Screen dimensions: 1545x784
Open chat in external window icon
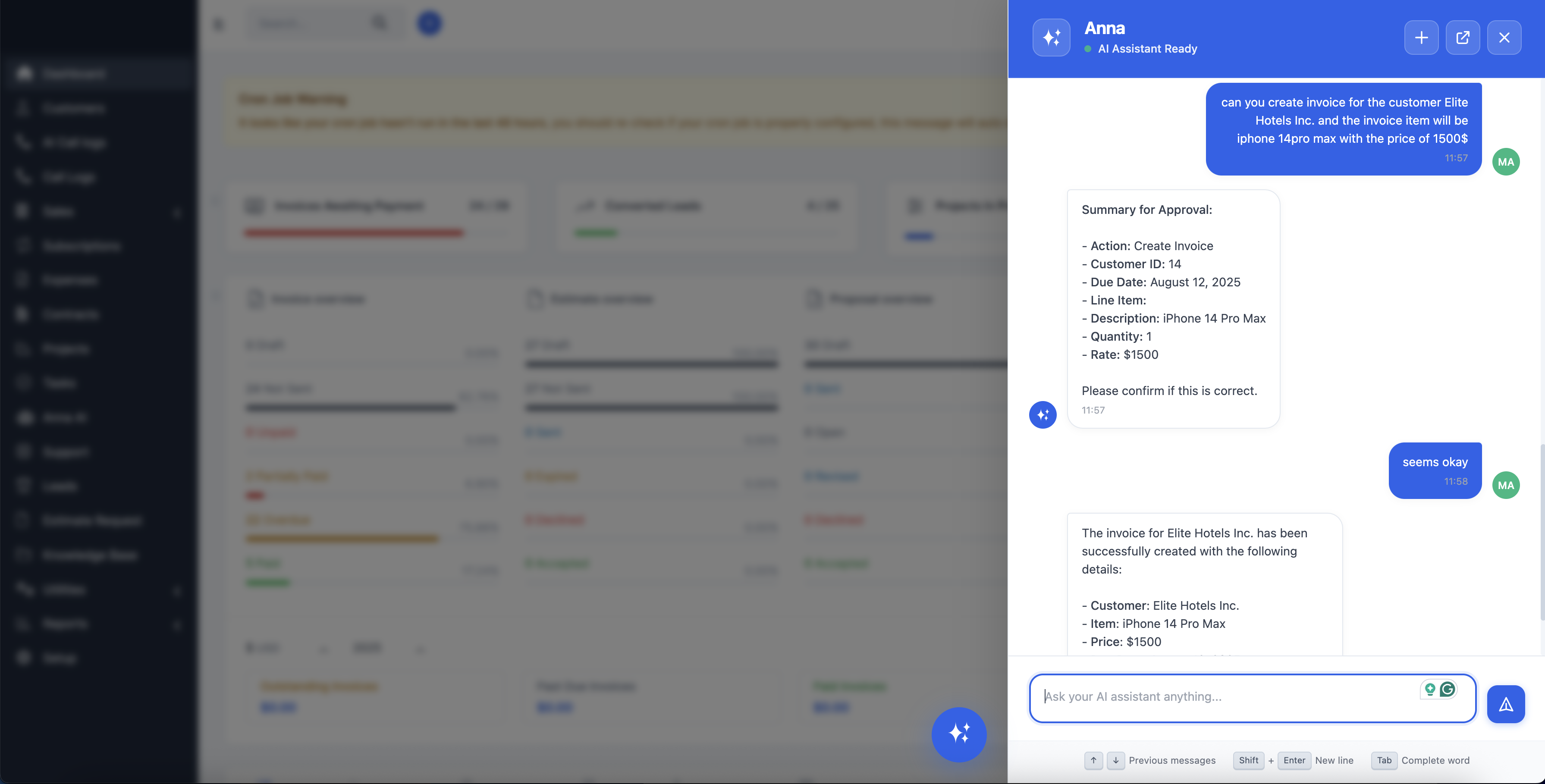point(1462,38)
